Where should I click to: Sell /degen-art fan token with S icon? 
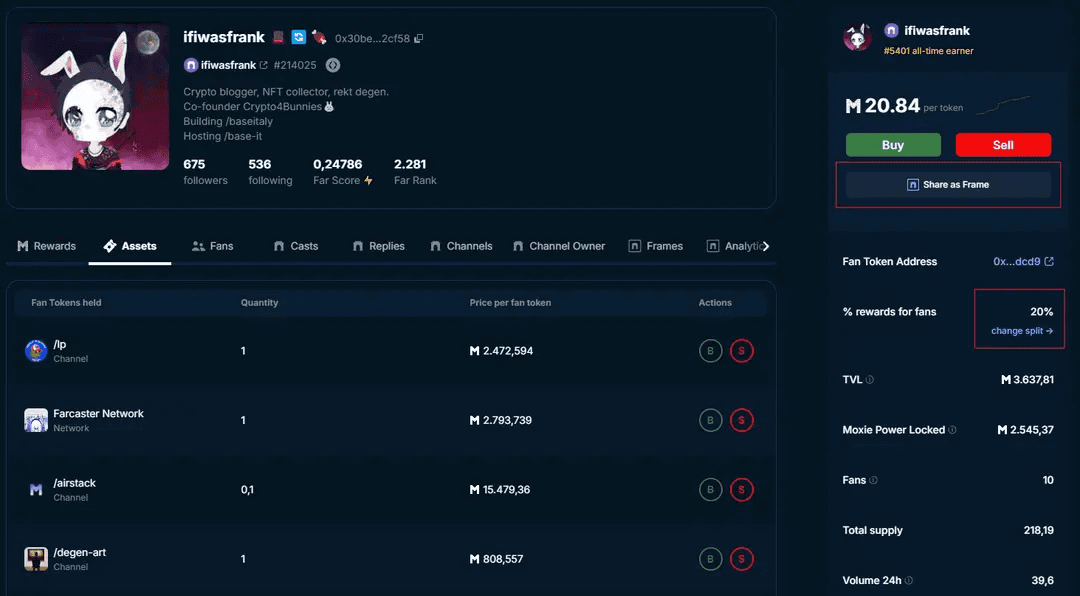[x=742, y=559]
